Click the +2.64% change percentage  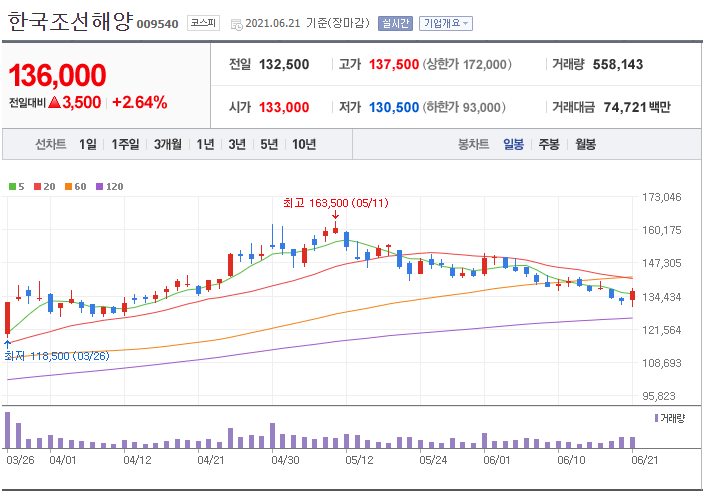[140, 103]
